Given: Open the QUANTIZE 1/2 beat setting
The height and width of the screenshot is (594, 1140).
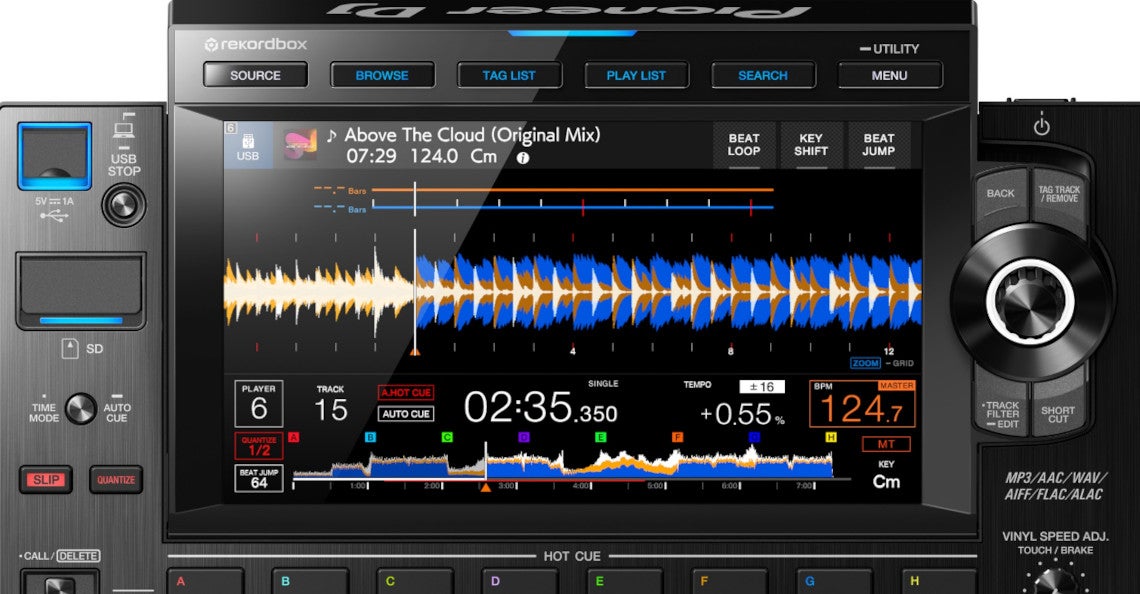Looking at the screenshot, I should 259,446.
